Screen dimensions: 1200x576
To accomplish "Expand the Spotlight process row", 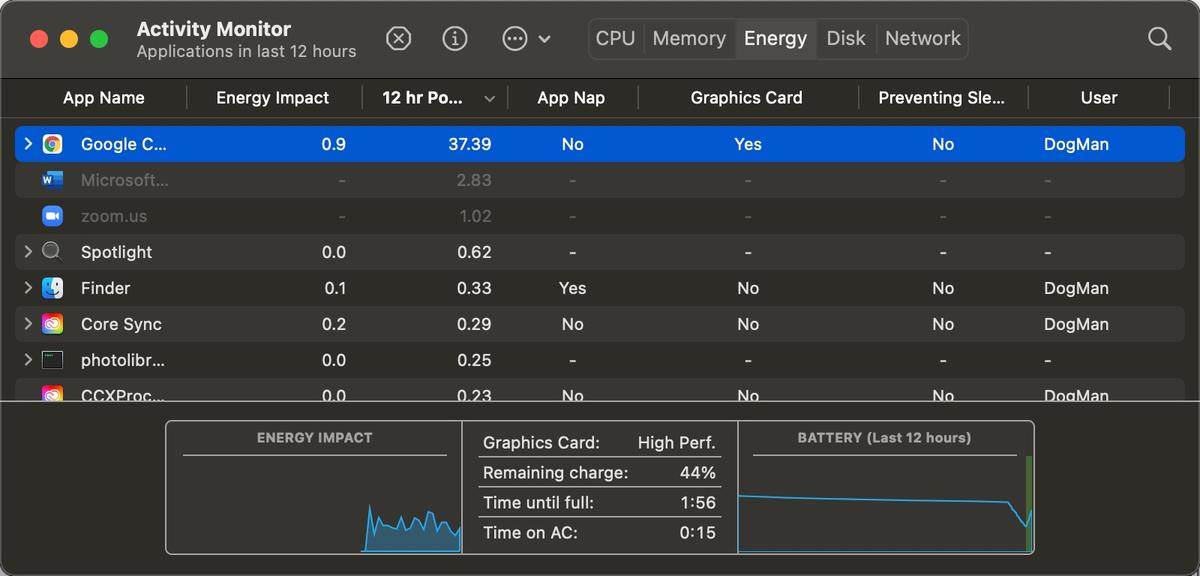I will click(x=28, y=252).
